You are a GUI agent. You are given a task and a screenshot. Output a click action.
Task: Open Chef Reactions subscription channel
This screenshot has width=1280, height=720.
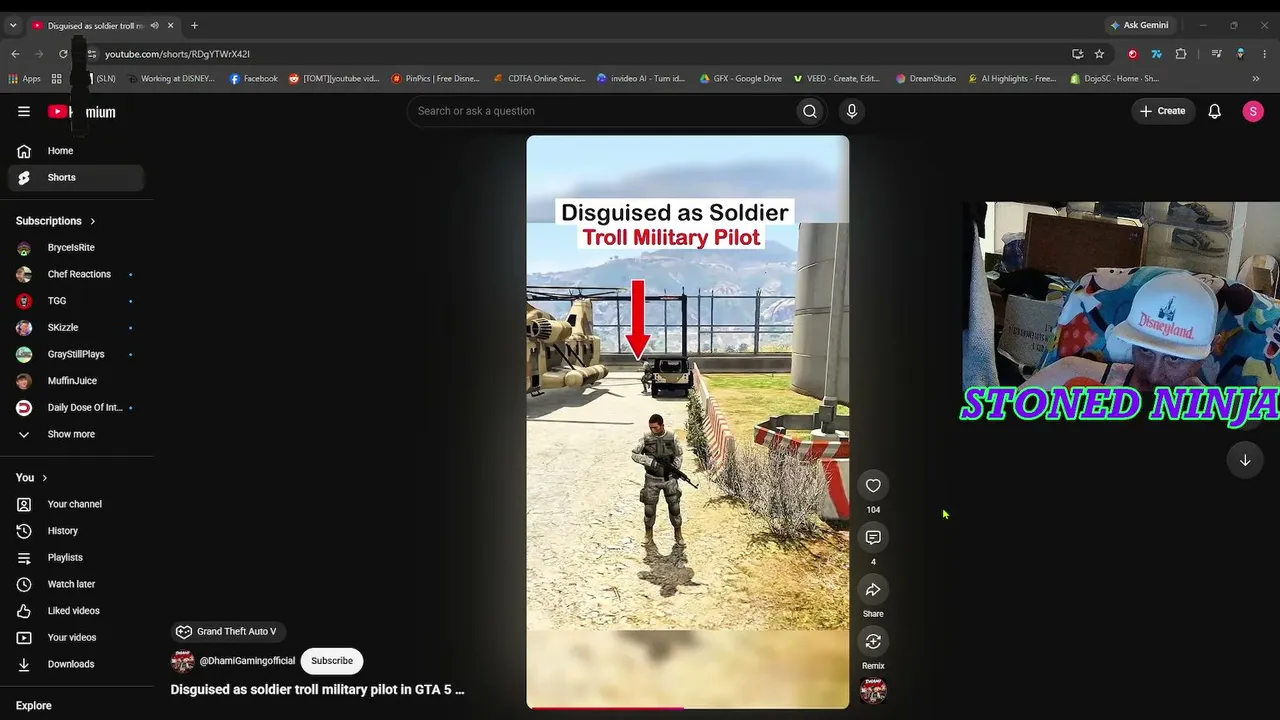[76, 274]
